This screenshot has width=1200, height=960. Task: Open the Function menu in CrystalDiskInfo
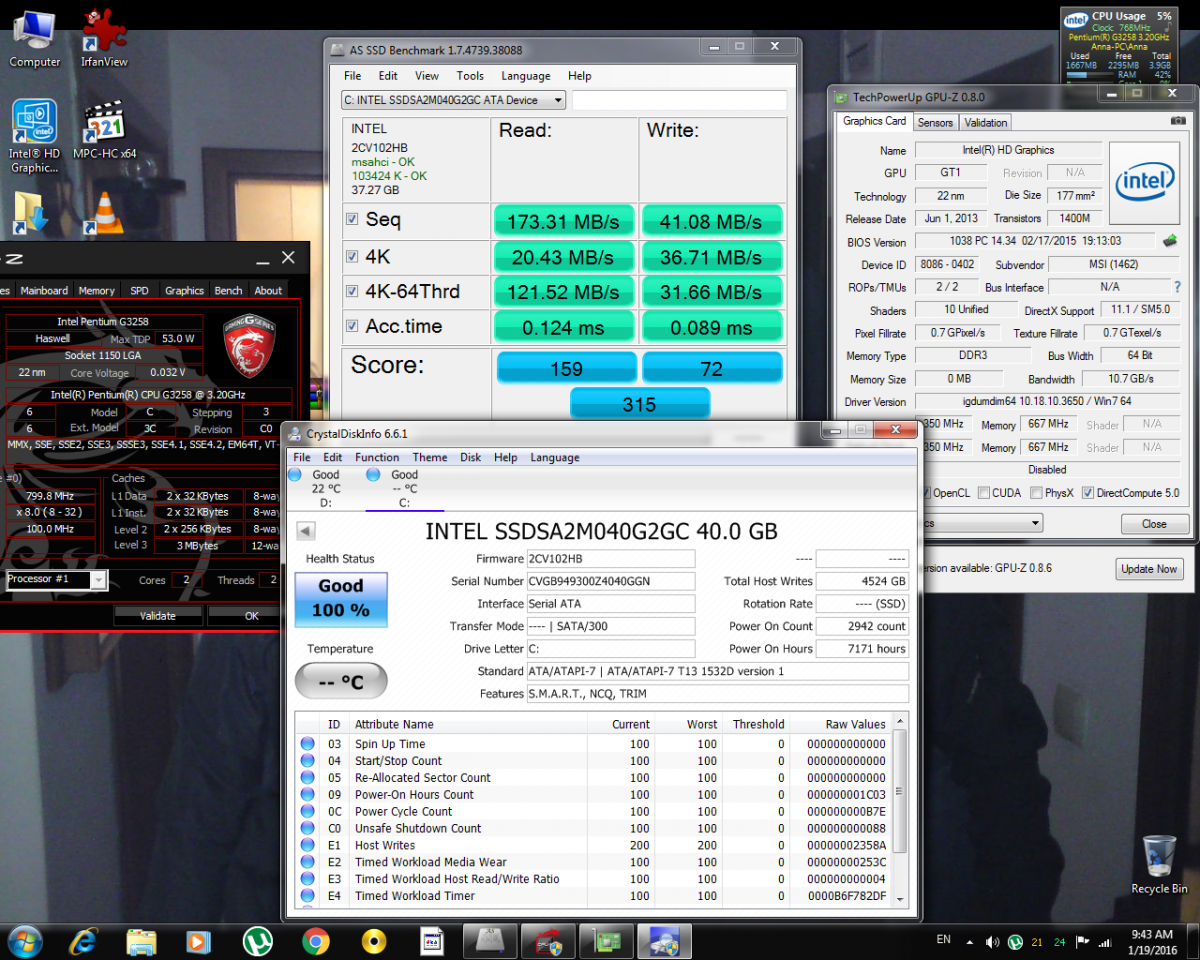point(377,457)
